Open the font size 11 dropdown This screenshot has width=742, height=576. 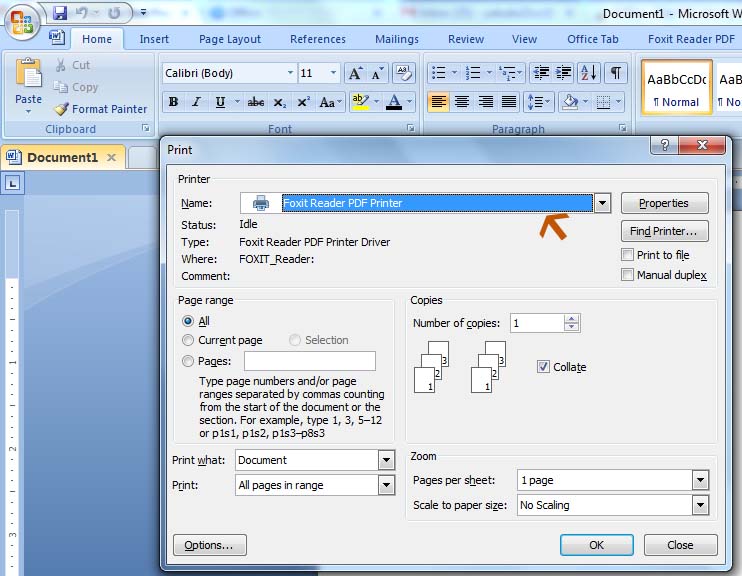point(333,73)
